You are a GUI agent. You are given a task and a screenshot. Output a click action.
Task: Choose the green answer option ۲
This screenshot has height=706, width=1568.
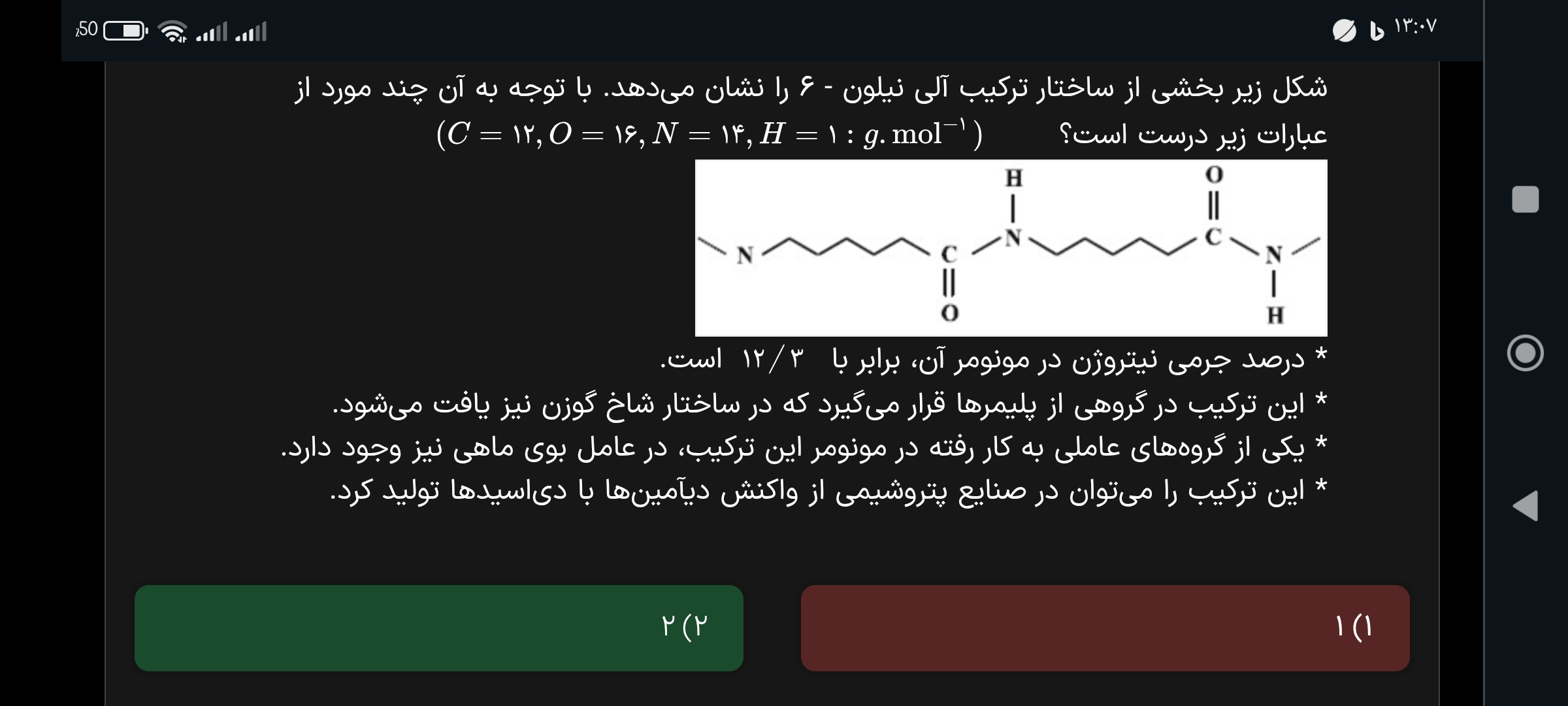click(438, 628)
